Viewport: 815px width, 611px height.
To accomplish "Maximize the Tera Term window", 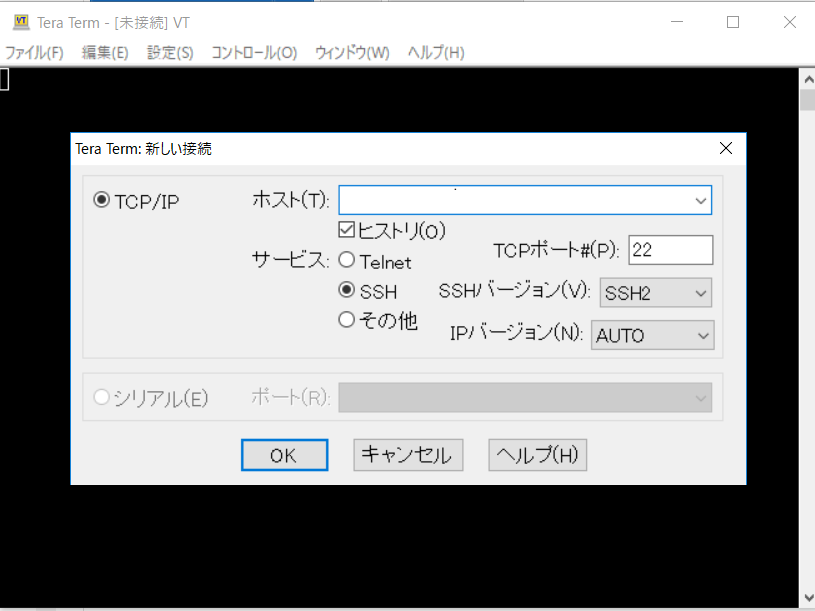I will (x=733, y=22).
